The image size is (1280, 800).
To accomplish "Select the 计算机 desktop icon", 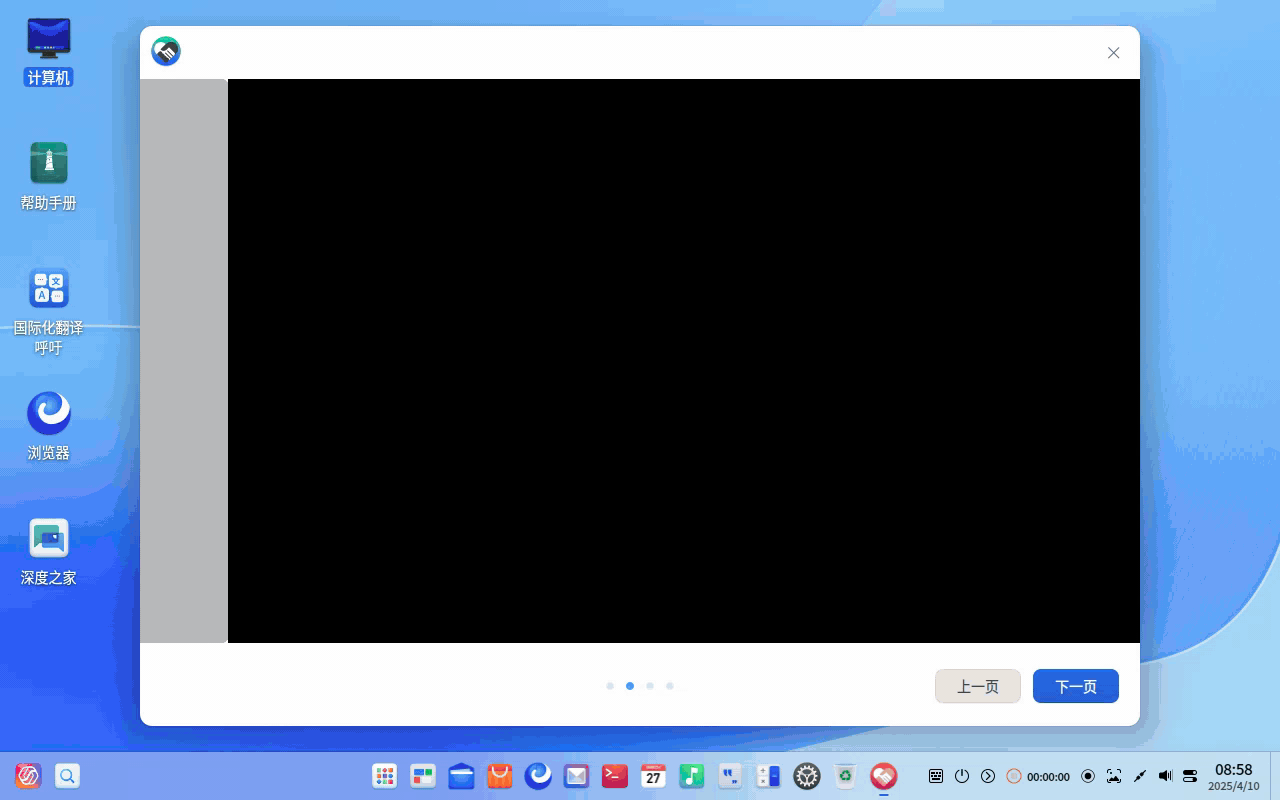I will point(49,52).
